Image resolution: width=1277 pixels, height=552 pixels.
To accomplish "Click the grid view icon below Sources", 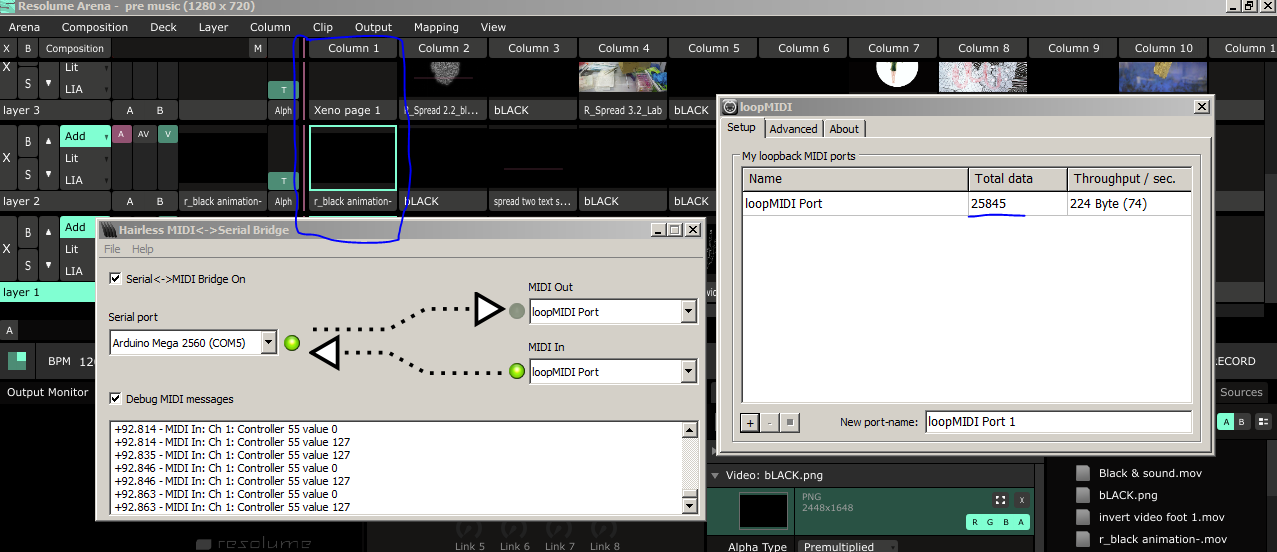I will tap(1263, 422).
